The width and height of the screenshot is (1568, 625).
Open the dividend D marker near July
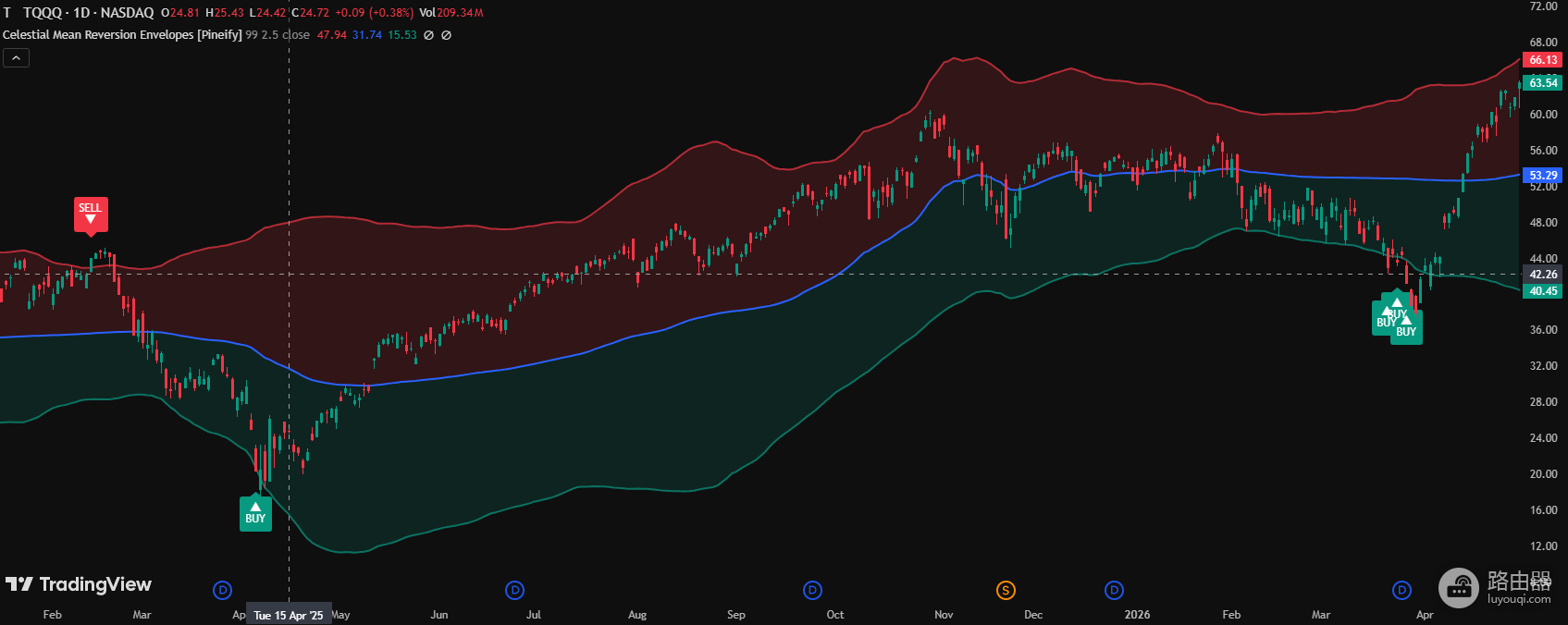pyautogui.click(x=515, y=590)
